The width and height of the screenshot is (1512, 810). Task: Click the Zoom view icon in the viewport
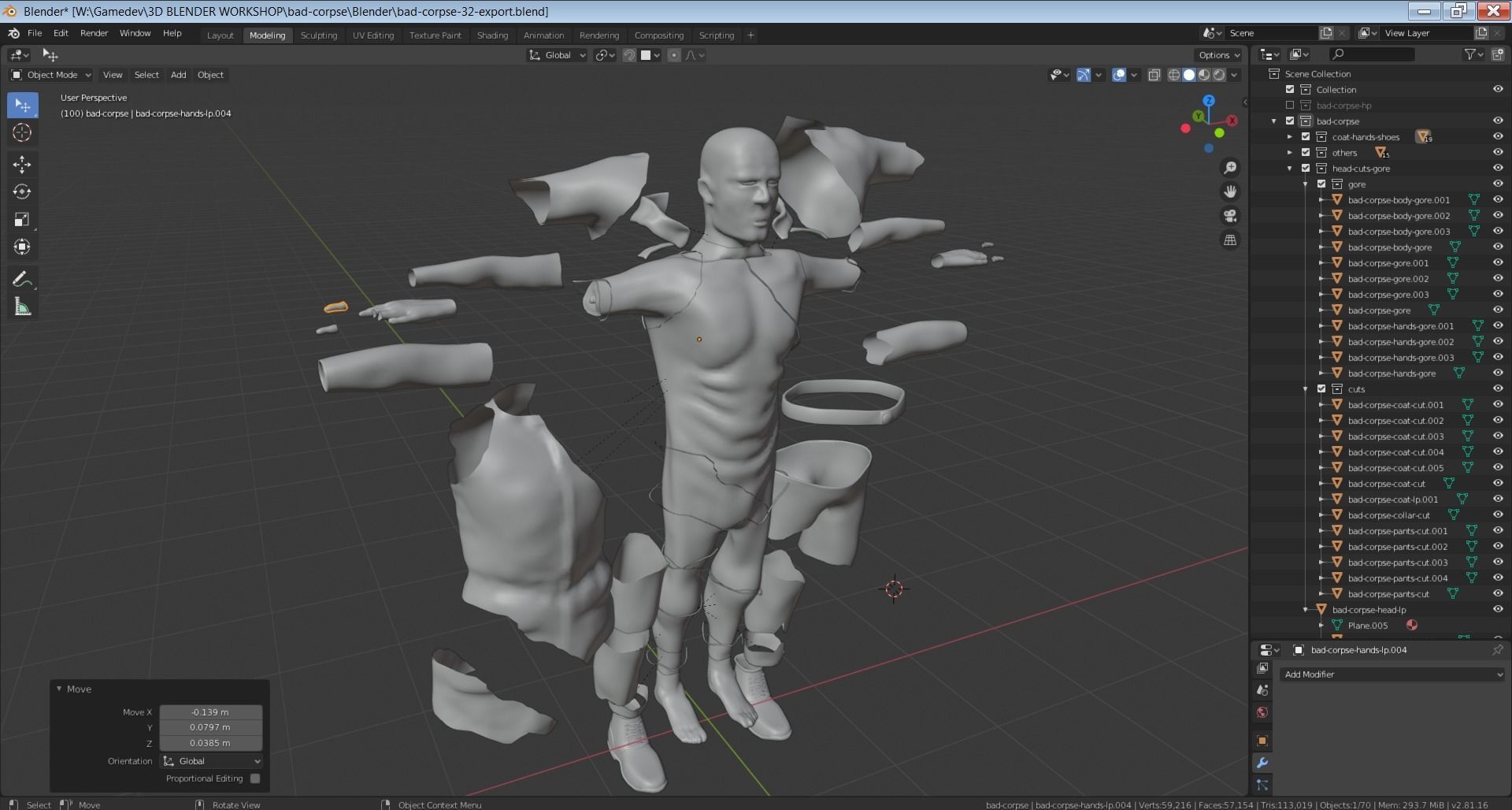(x=1230, y=168)
